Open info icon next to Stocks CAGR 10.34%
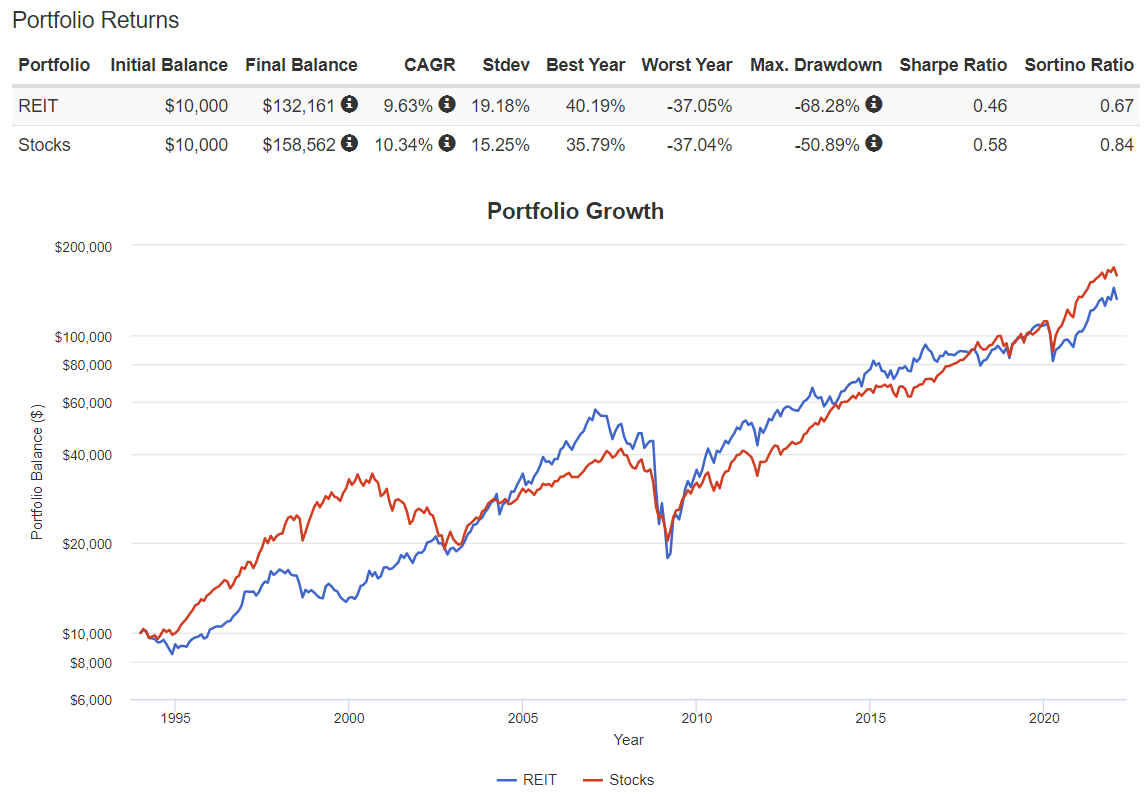Screen dimensions: 1148x799 pos(447,144)
